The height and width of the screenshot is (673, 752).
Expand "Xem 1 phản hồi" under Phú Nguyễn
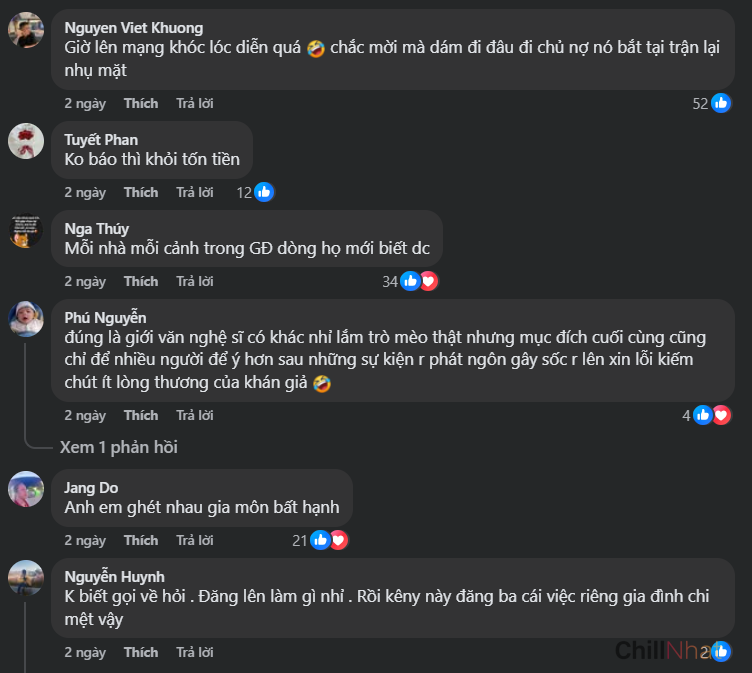(118, 447)
